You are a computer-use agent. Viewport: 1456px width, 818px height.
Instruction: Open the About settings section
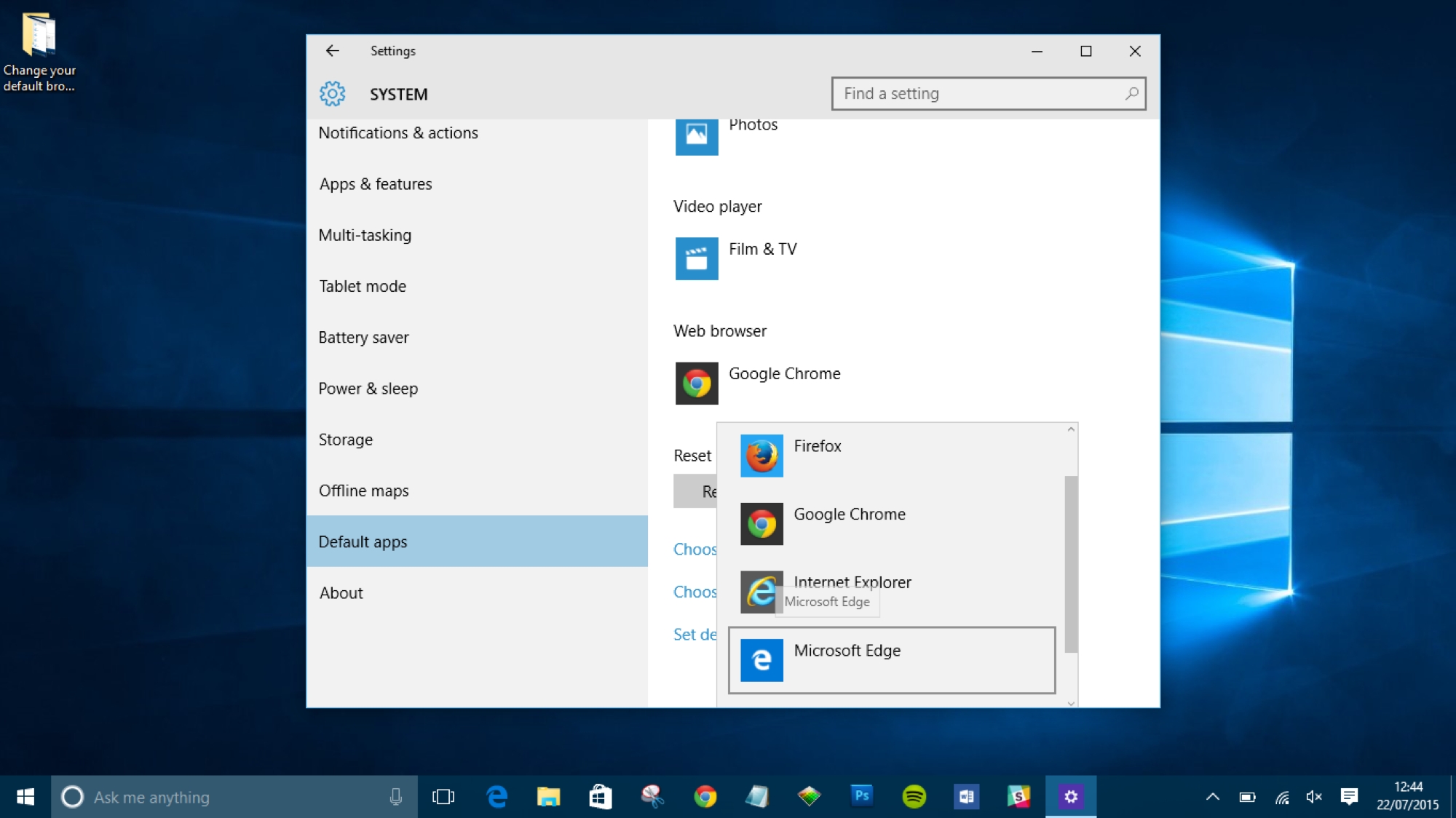pyautogui.click(x=341, y=592)
